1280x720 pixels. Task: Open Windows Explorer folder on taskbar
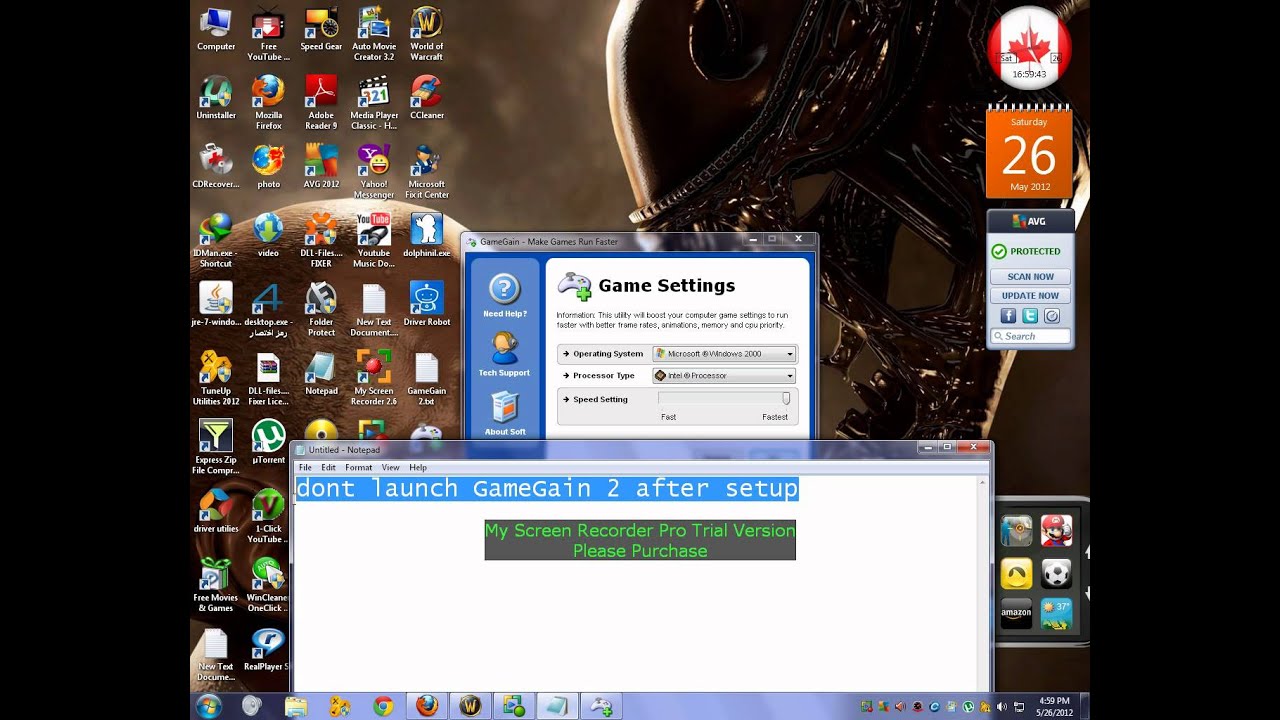tap(296, 706)
